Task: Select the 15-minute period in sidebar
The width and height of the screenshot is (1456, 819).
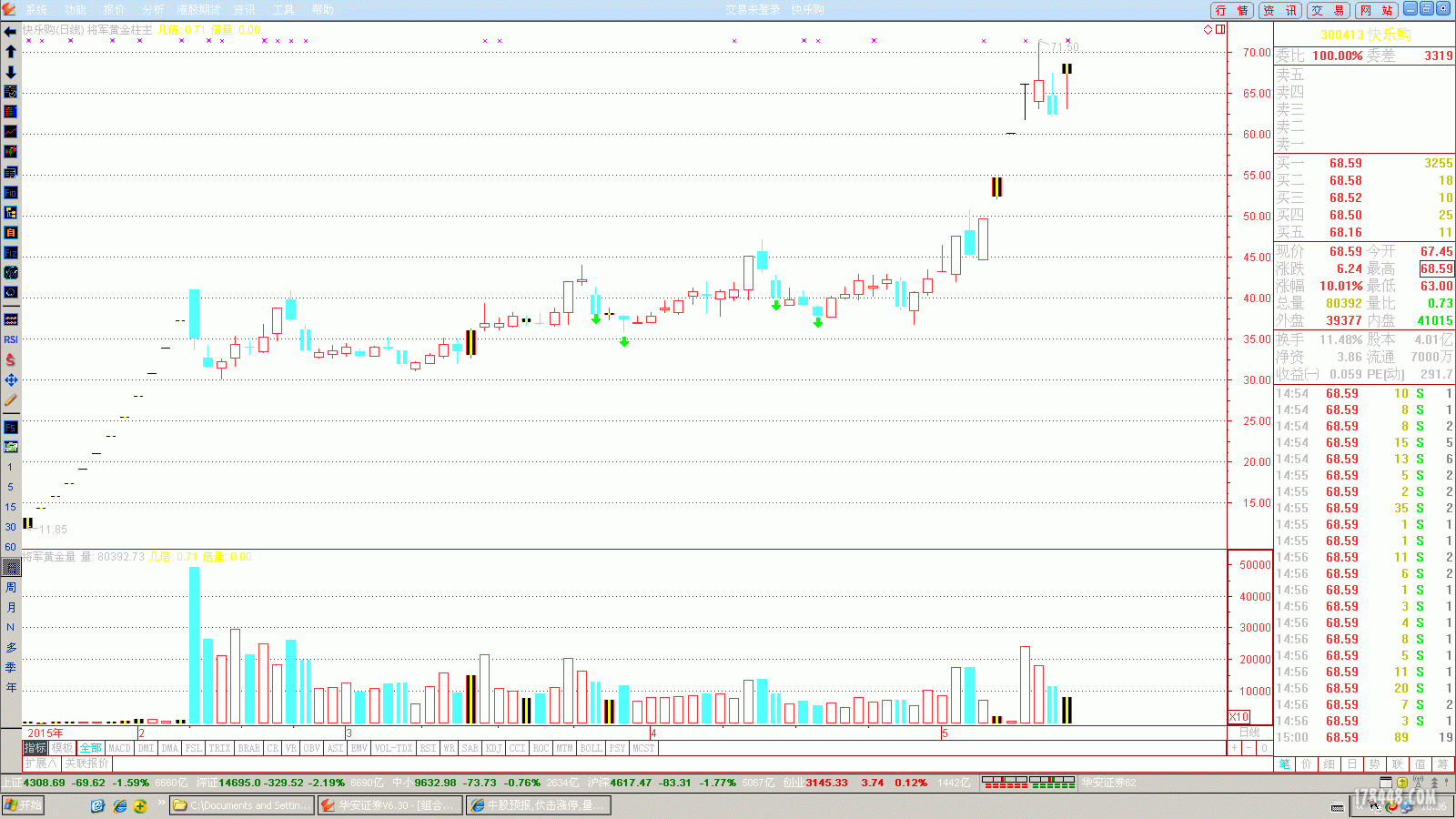Action: [x=10, y=507]
